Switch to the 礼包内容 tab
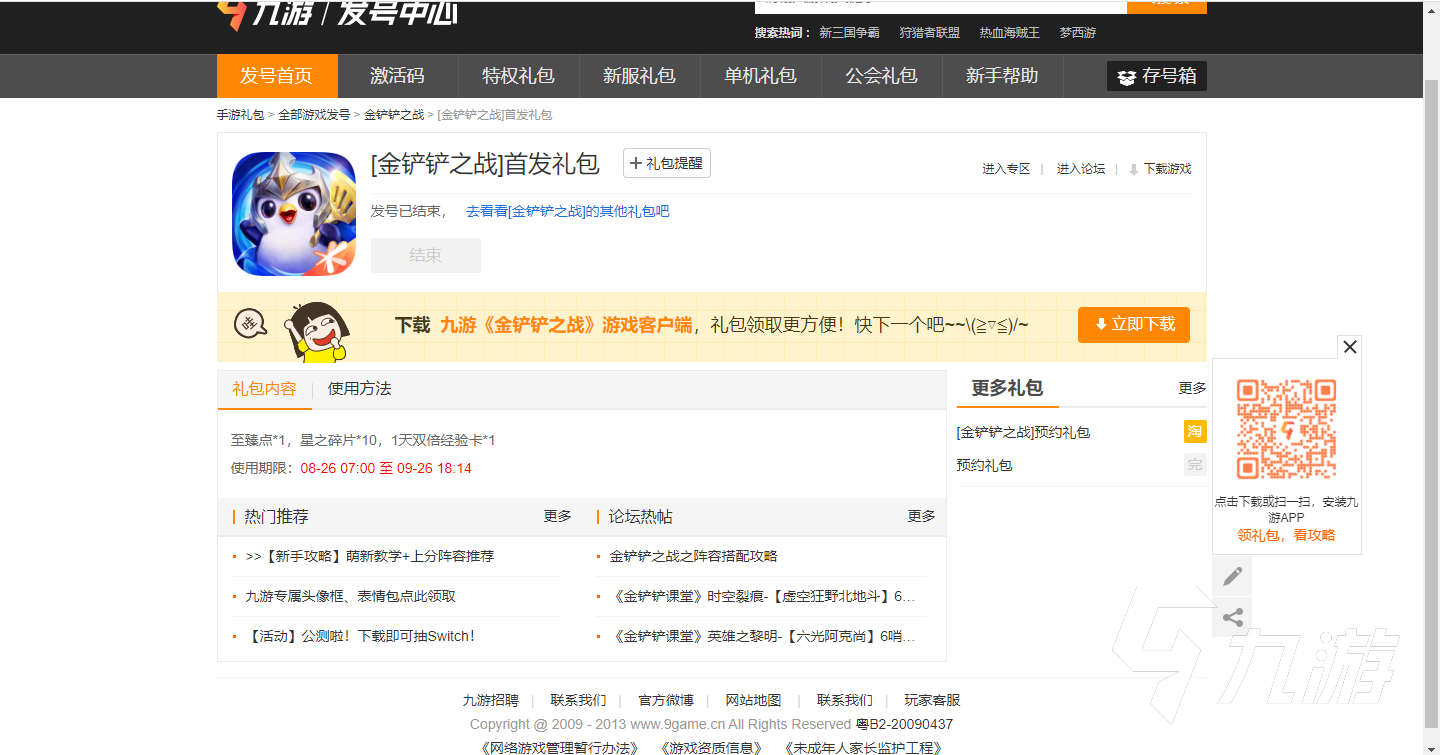This screenshot has width=1440, height=755. [x=265, y=389]
